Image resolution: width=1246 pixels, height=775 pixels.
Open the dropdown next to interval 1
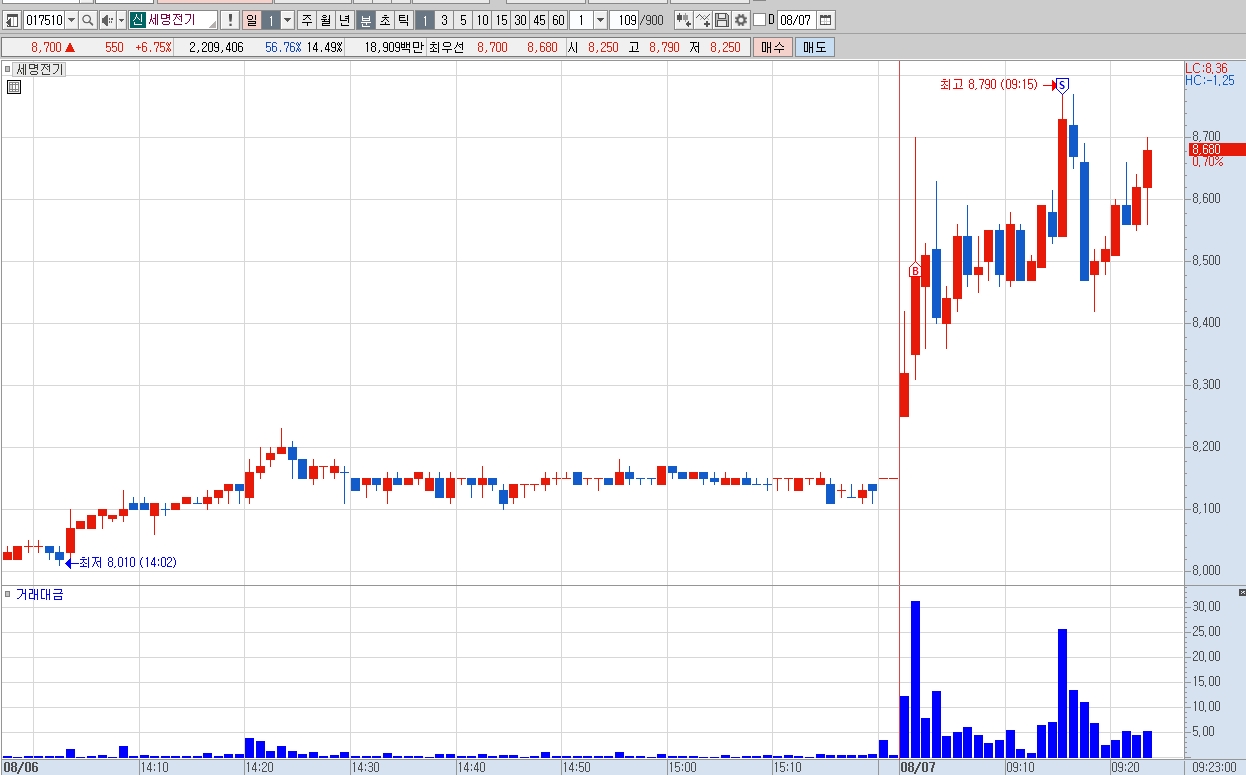point(600,20)
